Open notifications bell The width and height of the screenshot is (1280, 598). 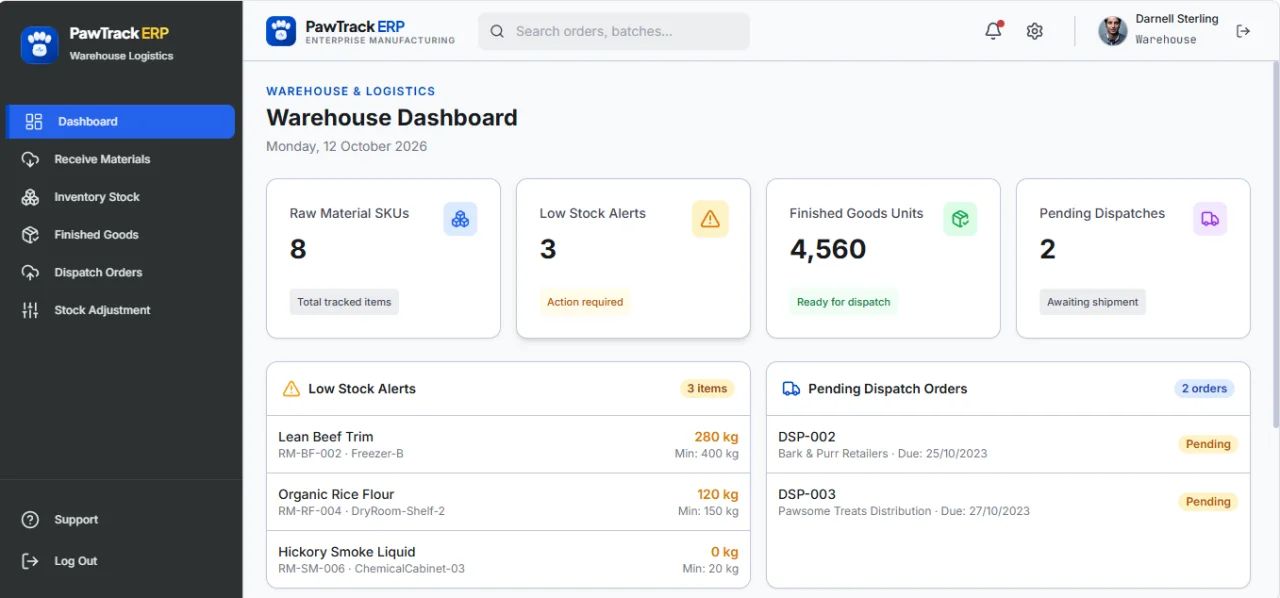coord(993,31)
